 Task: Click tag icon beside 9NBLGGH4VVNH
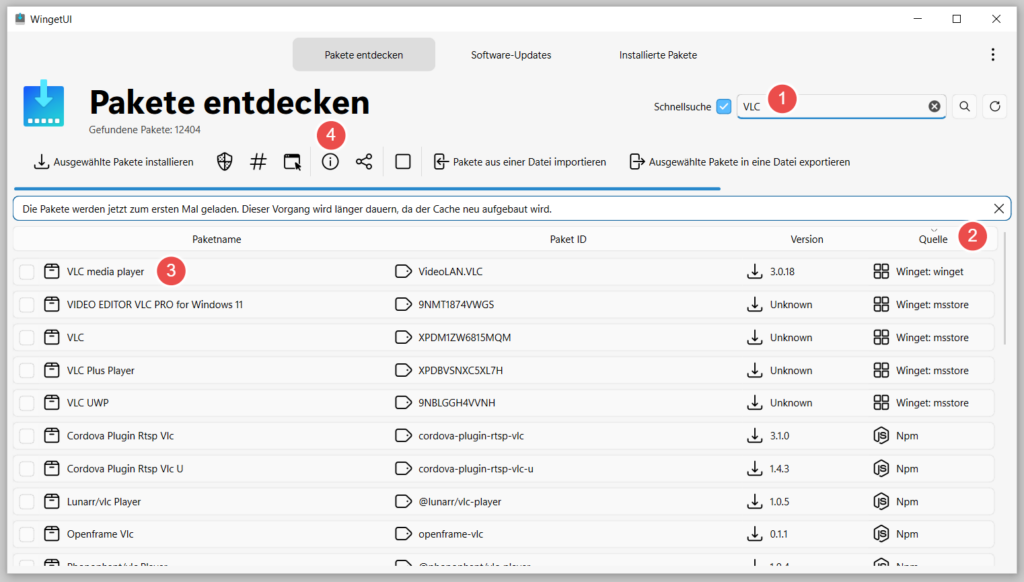pyautogui.click(x=404, y=402)
